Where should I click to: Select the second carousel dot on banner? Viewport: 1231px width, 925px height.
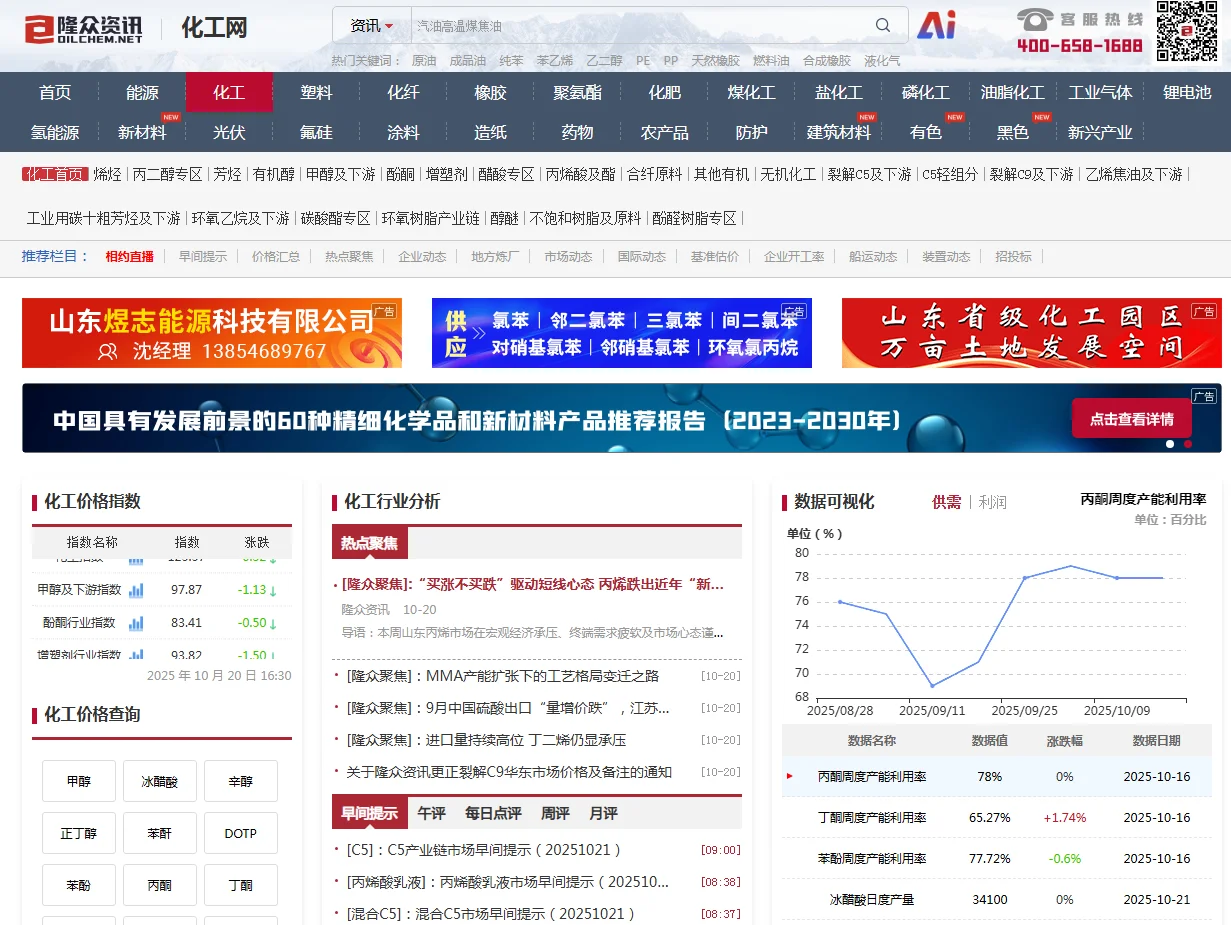(1188, 443)
